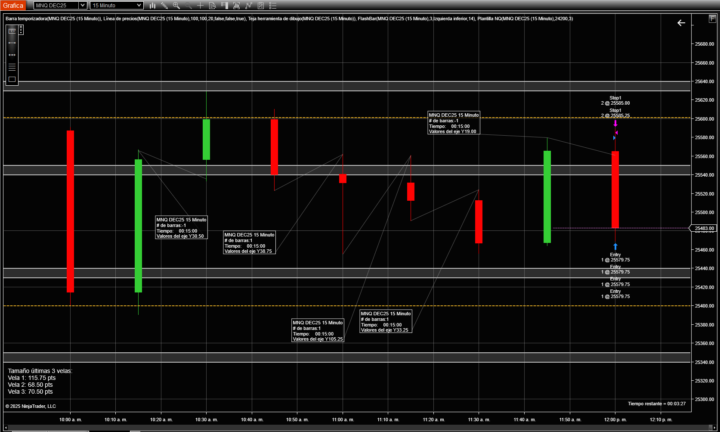Click the zoom out magnifier icon
This screenshot has width=720, height=432.
pos(188,6)
